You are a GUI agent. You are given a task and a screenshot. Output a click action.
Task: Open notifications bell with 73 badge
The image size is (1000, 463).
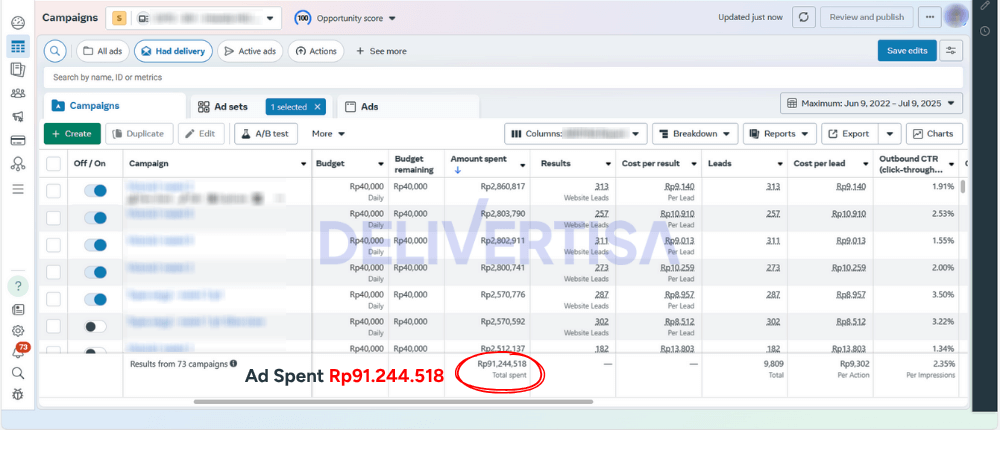click(18, 351)
